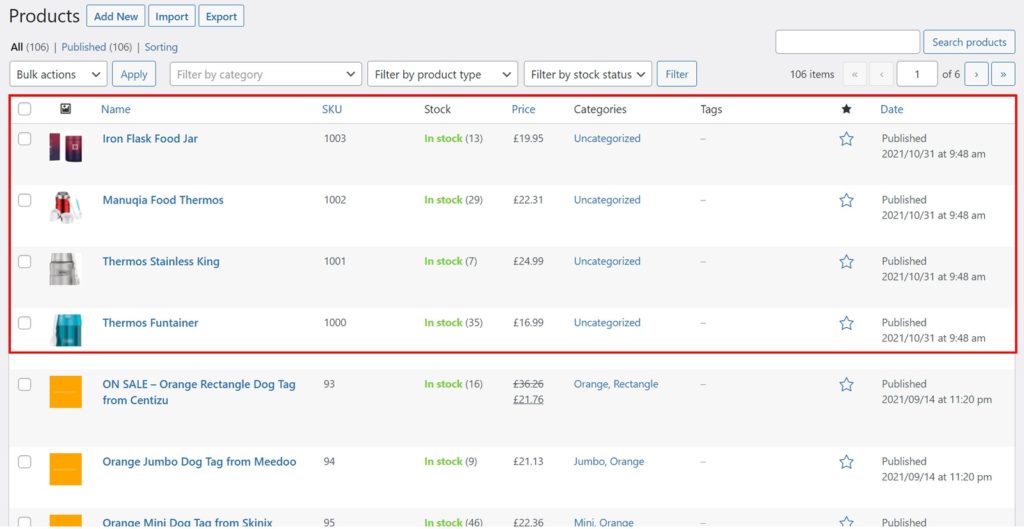Image resolution: width=1024 pixels, height=529 pixels.
Task: Open the Thermos Funtainer product link
Action: click(x=150, y=323)
